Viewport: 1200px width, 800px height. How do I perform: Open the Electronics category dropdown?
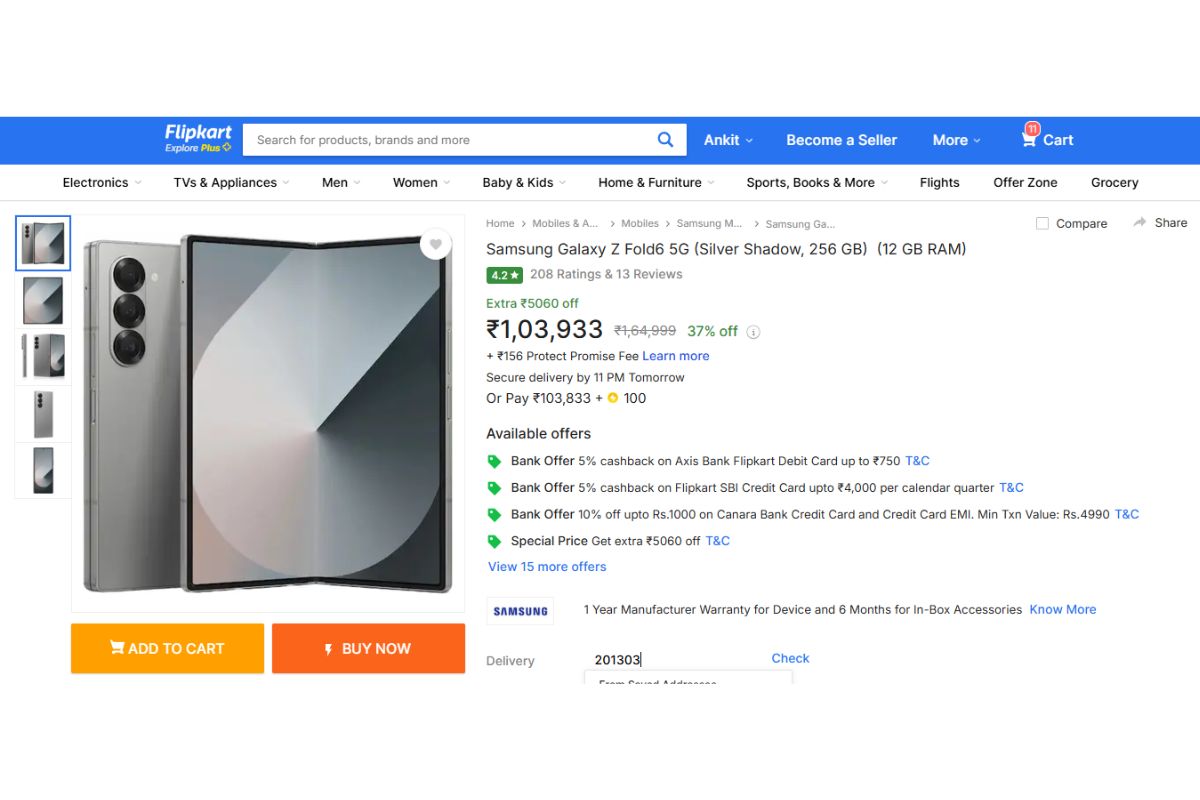click(x=100, y=182)
